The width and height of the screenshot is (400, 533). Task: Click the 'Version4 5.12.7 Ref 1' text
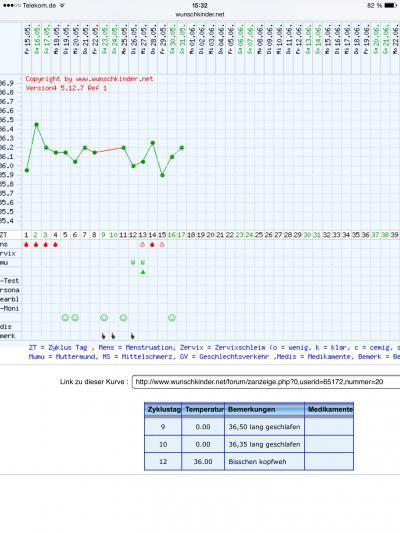[66, 88]
